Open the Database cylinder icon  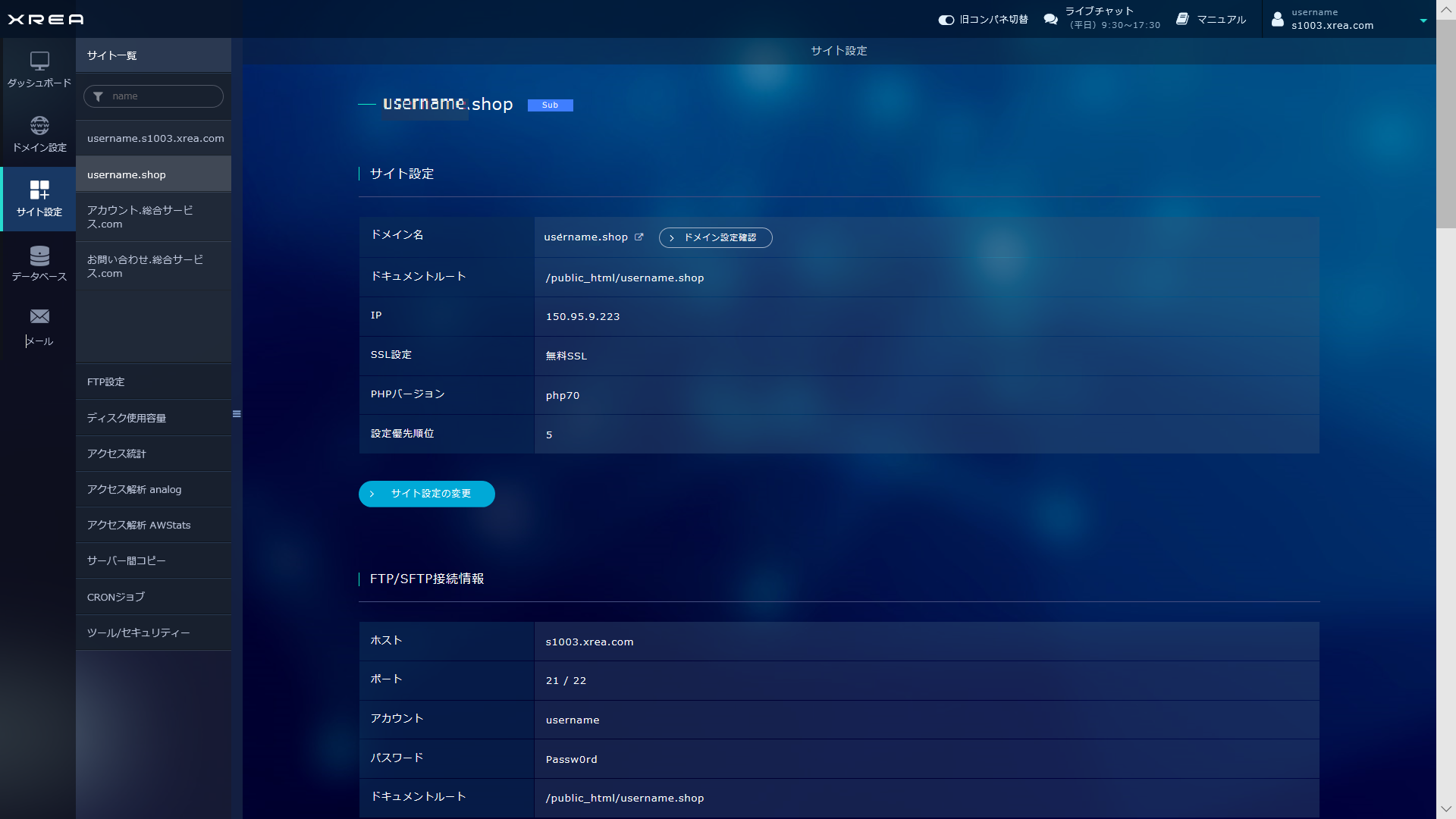point(39,255)
